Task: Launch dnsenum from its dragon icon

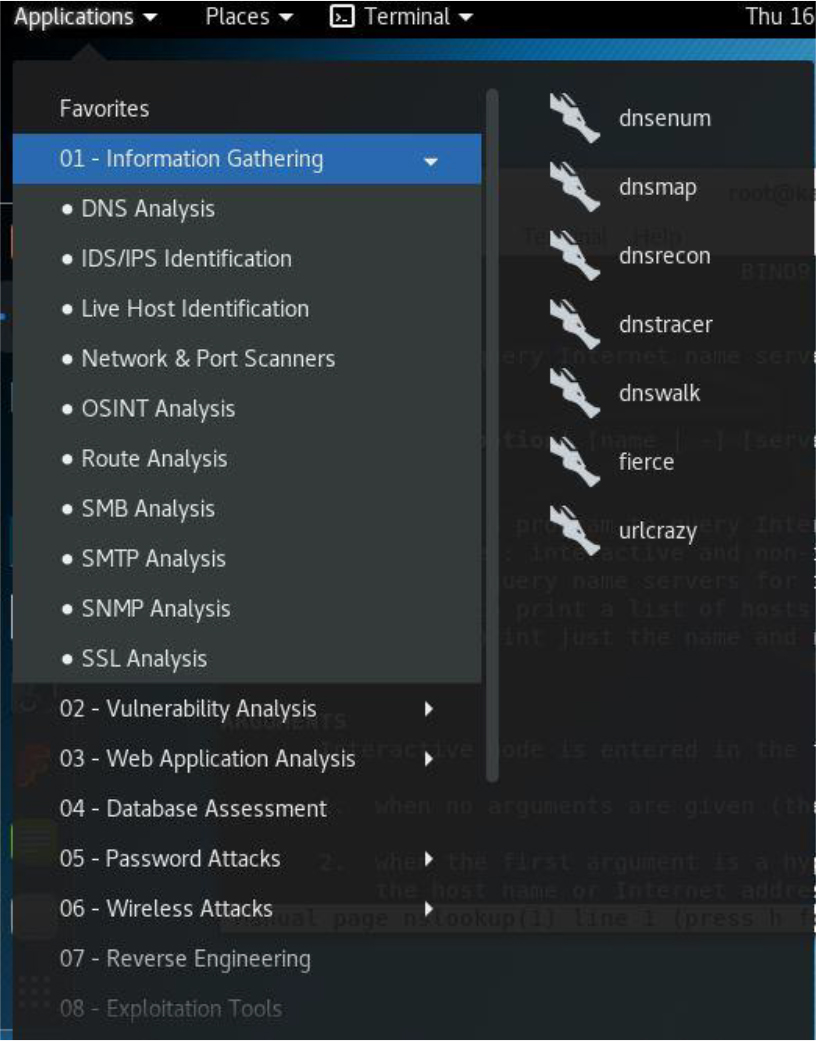Action: point(574,118)
